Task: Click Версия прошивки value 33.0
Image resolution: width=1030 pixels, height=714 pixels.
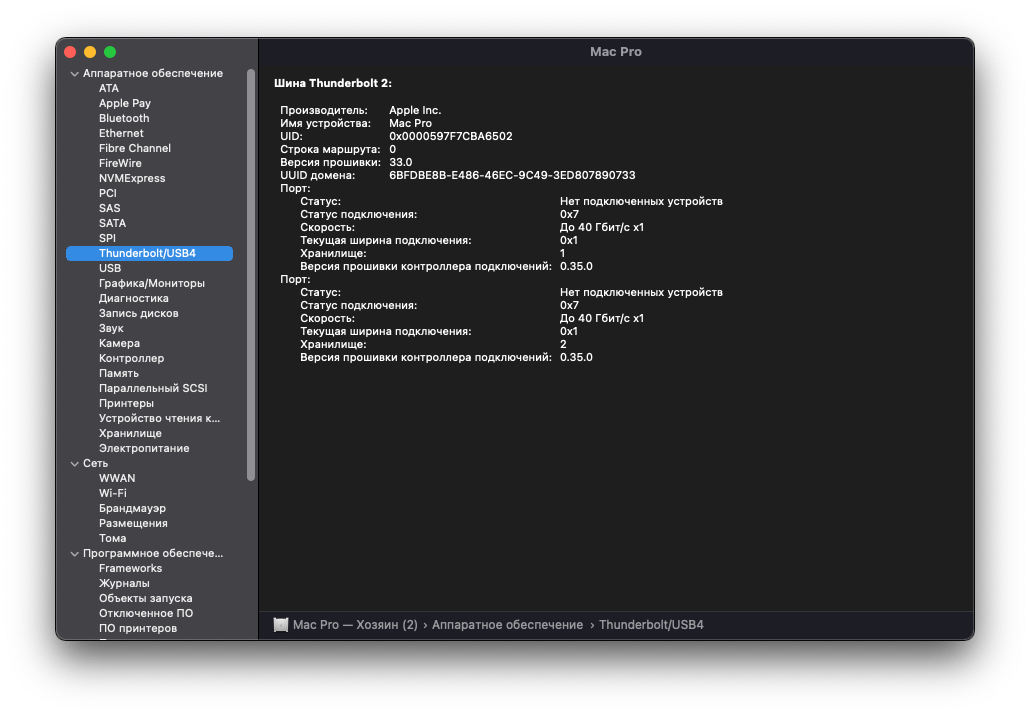Action: pyautogui.click(x=401, y=162)
